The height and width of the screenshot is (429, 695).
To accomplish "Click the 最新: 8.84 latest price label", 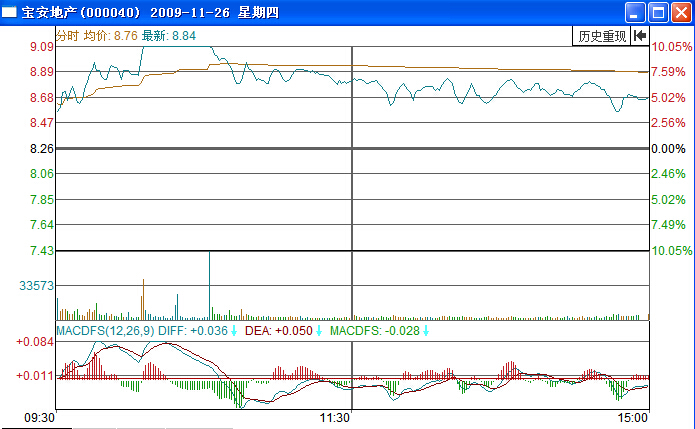I will [x=169, y=35].
